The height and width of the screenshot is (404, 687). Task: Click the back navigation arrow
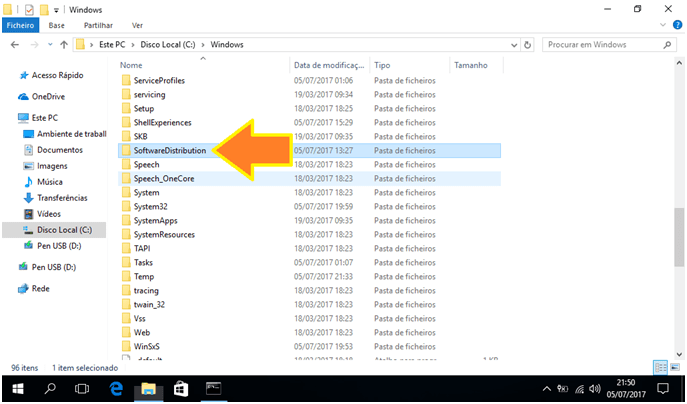15,45
